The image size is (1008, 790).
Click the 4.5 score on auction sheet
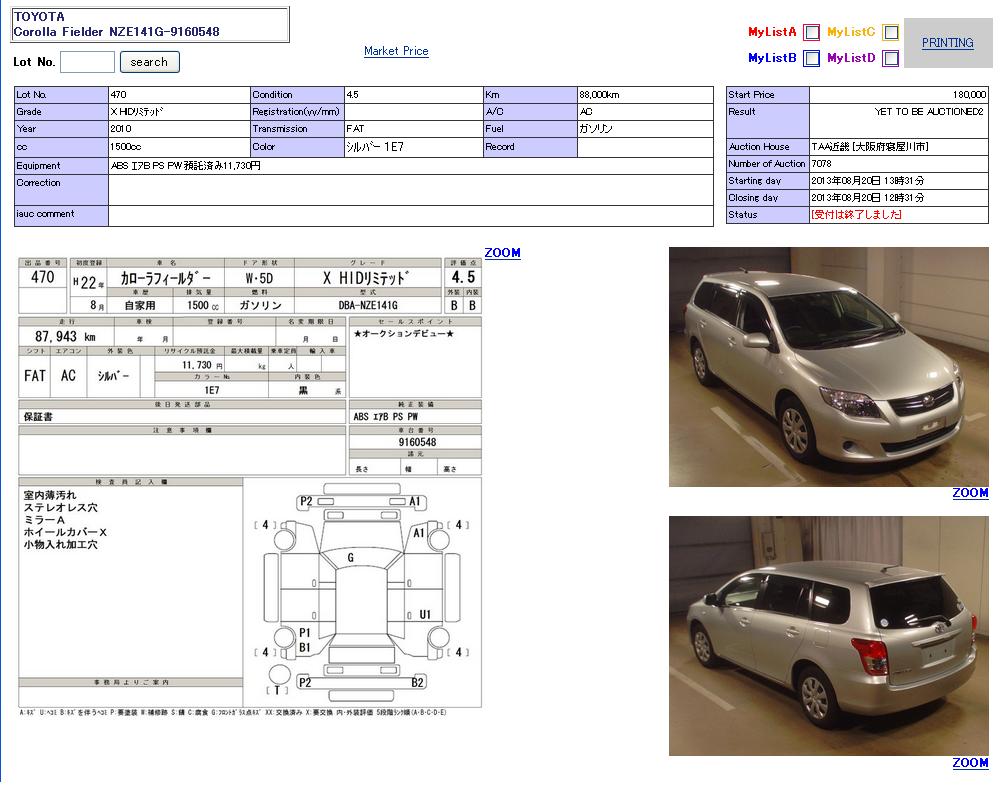click(463, 277)
